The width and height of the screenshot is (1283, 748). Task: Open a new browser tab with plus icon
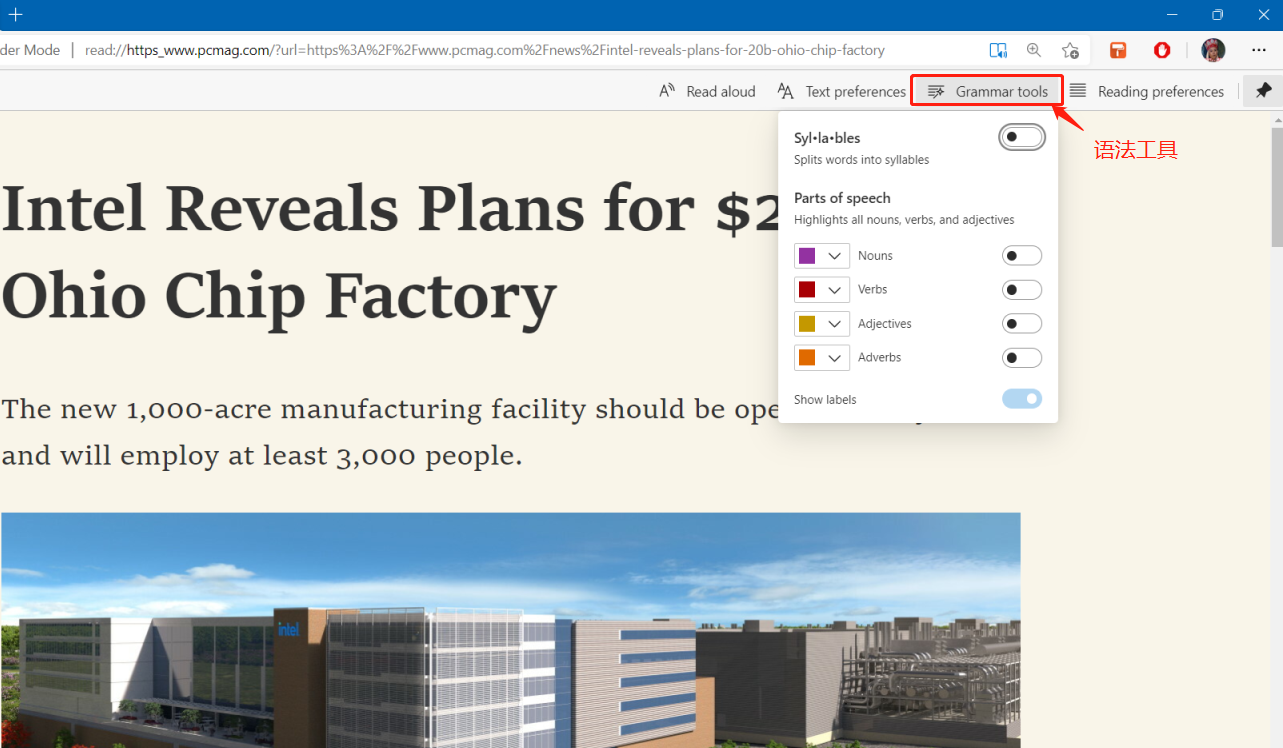15,15
